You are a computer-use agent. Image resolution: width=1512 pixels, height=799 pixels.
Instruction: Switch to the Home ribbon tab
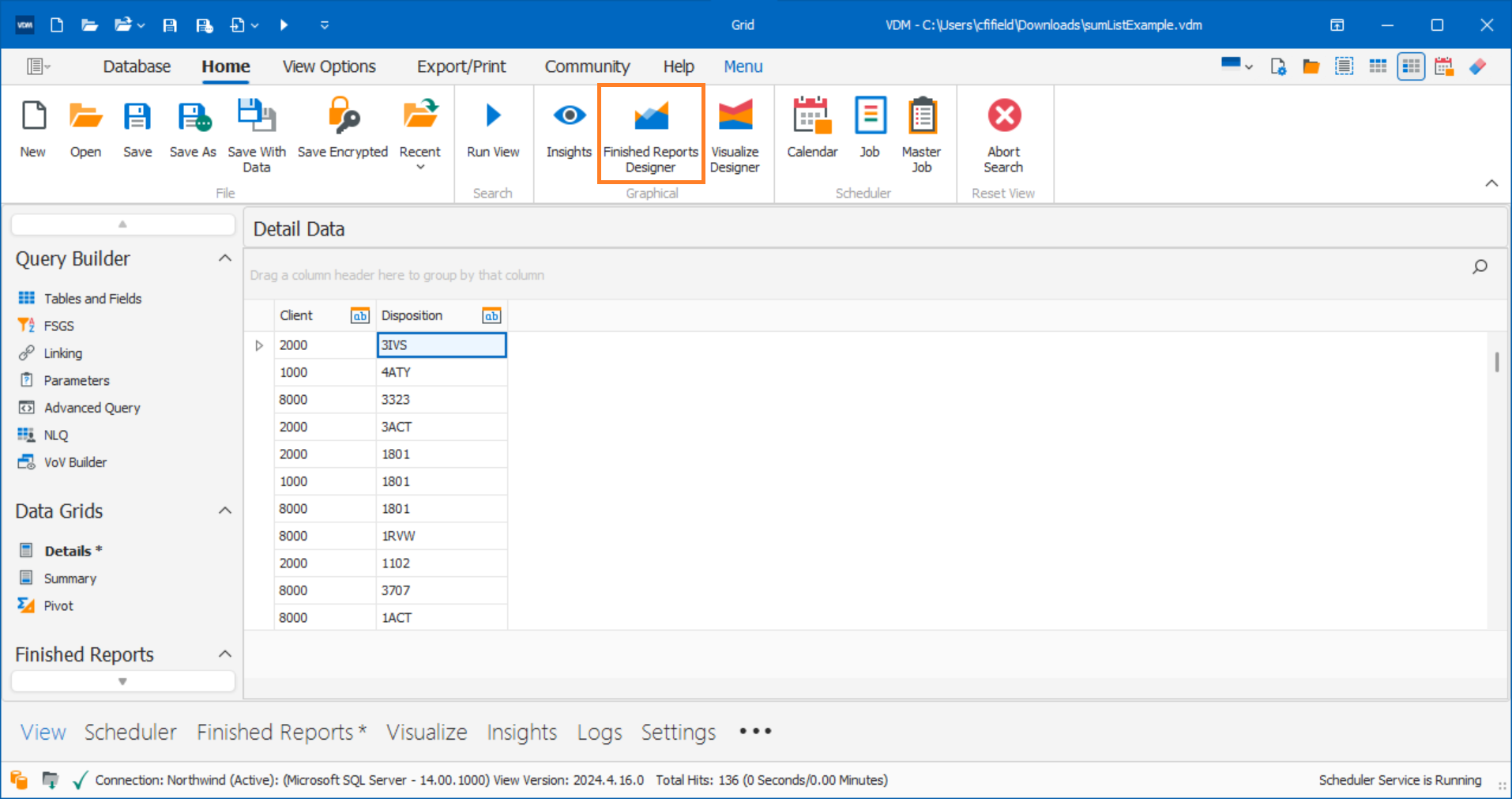226,66
